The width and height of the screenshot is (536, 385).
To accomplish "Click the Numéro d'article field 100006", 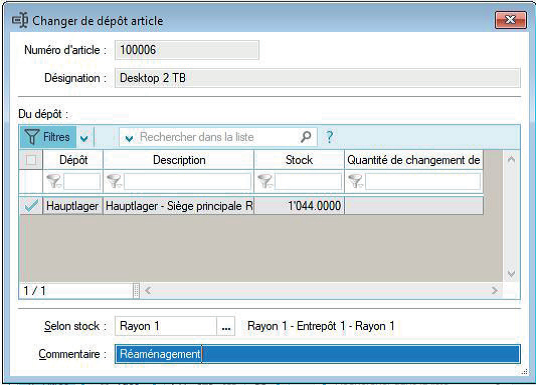I will click(x=187, y=50).
